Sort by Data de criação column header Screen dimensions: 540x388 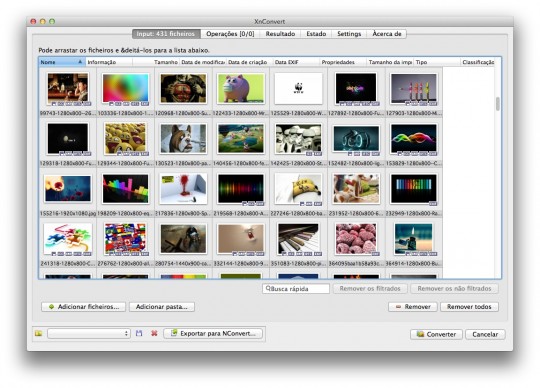pos(249,62)
